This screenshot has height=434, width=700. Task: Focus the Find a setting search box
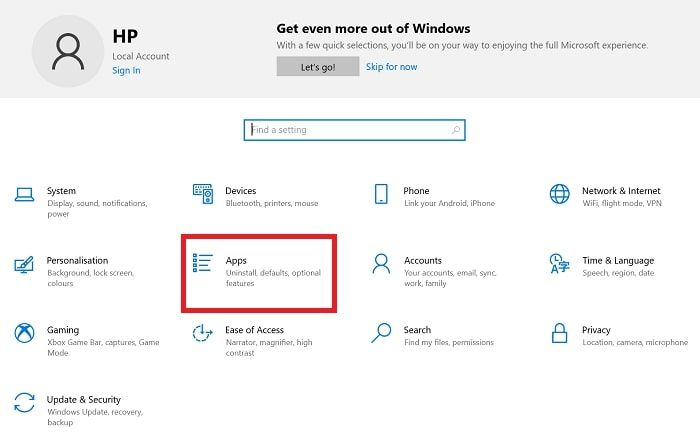[354, 130]
